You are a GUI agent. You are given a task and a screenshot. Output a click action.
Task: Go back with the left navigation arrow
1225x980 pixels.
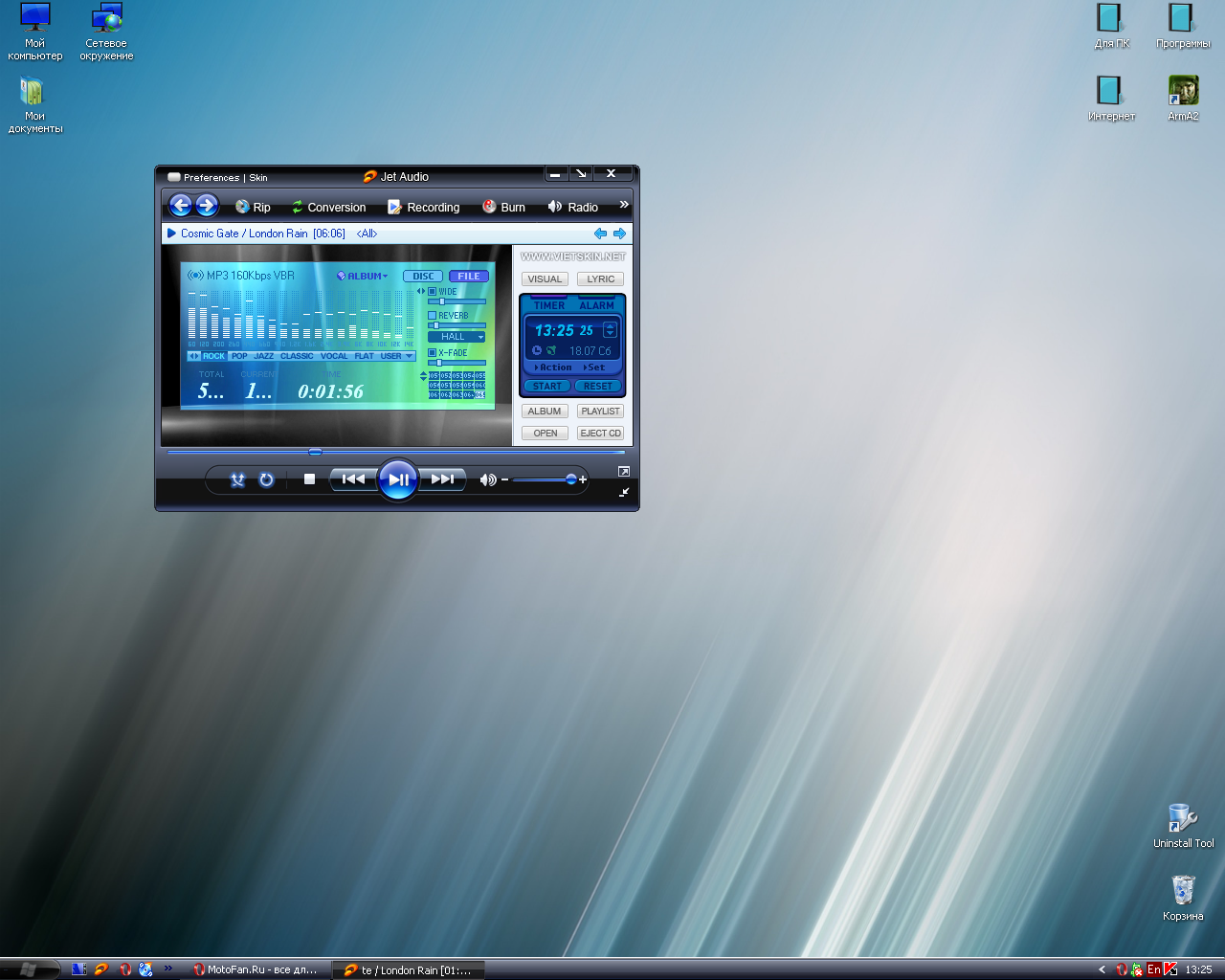point(181,206)
